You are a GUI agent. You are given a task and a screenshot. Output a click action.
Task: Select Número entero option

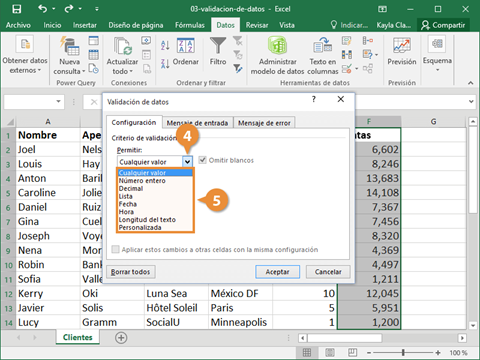pyautogui.click(x=155, y=181)
